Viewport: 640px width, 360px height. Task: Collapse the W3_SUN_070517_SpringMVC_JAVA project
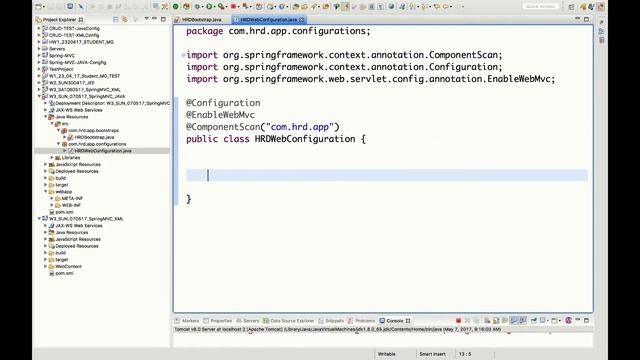point(39,96)
